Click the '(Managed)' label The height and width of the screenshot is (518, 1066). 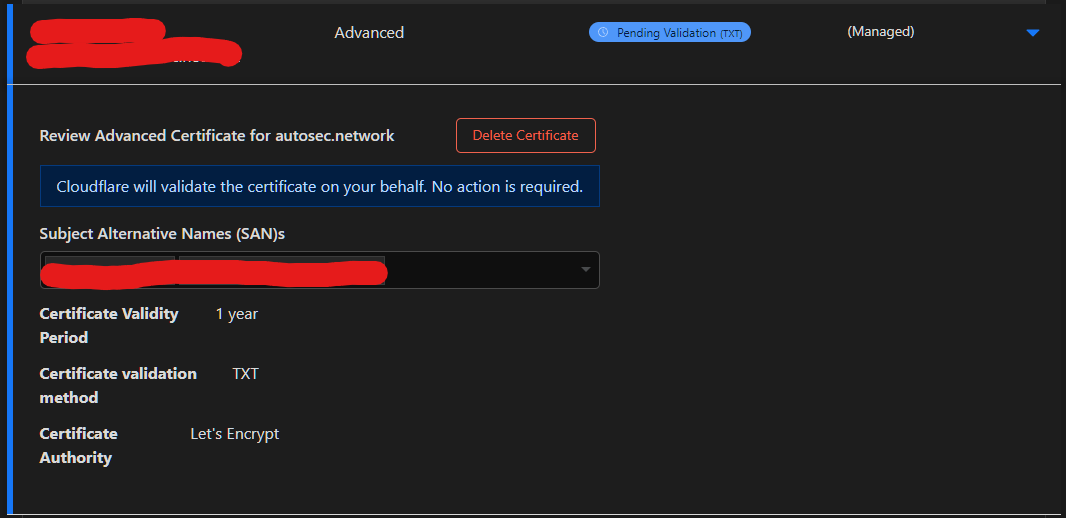point(880,31)
